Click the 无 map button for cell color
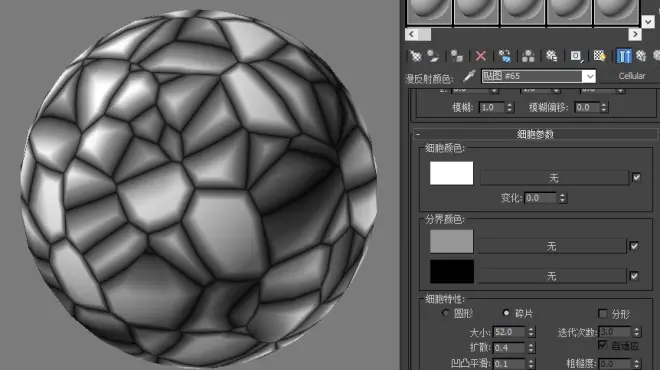Image resolution: width=660 pixels, height=370 pixels. pyautogui.click(x=554, y=178)
